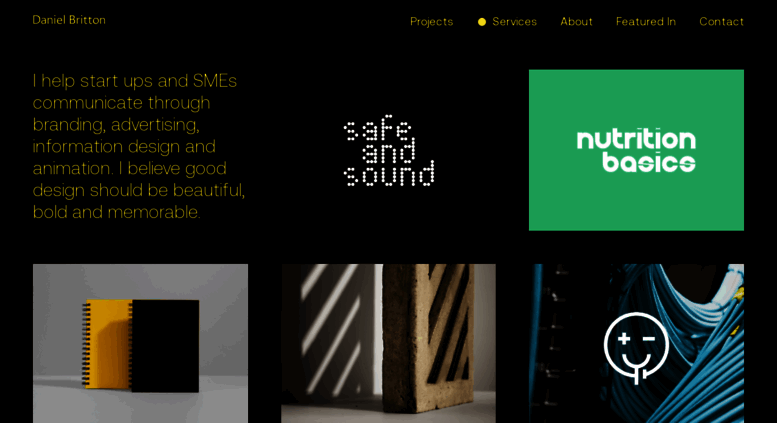
Task: Navigate to the About page
Action: 576,22
